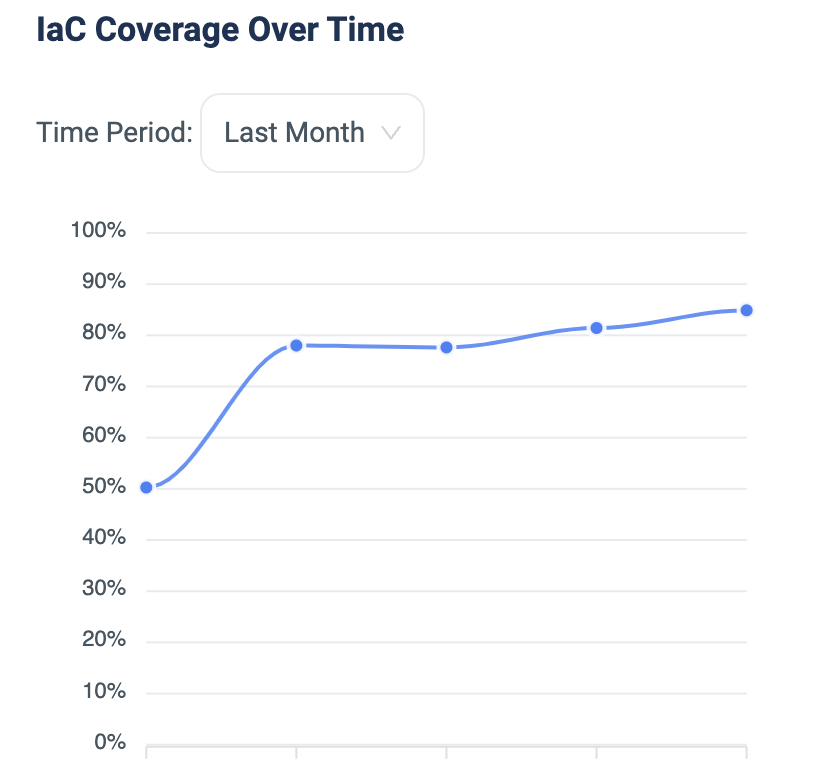The width and height of the screenshot is (822, 762).
Task: Select the second data point near 78%
Action: click(296, 345)
